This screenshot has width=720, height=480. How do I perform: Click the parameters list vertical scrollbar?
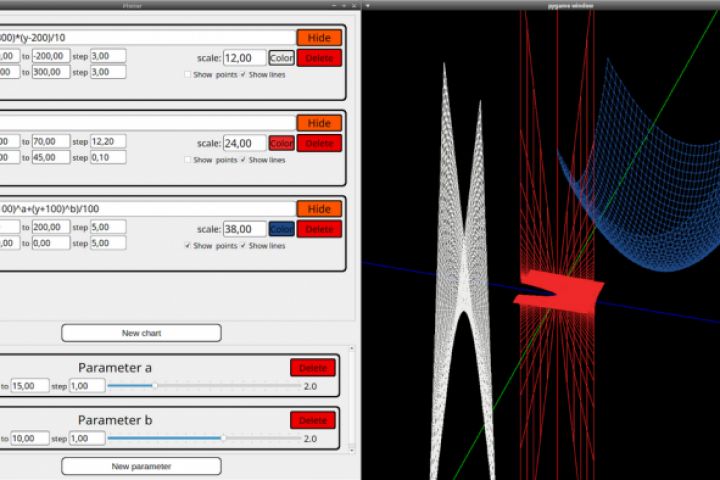[352, 400]
